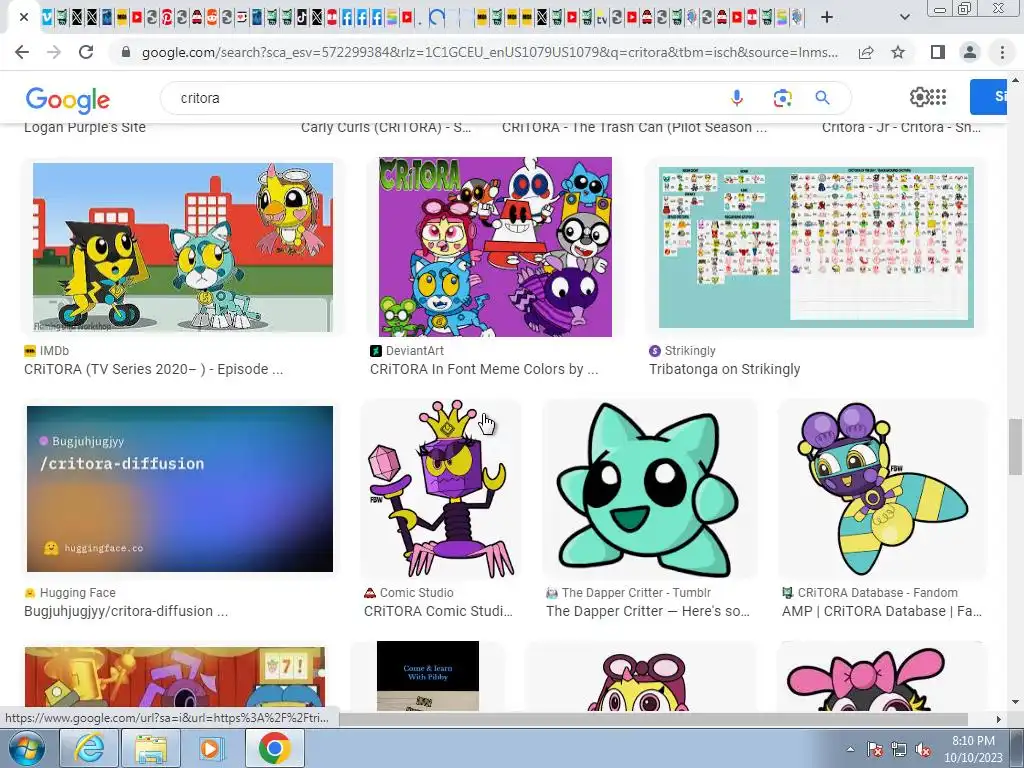Image resolution: width=1024 pixels, height=768 pixels.
Task: Open a new browser tab
Action: coord(827,17)
